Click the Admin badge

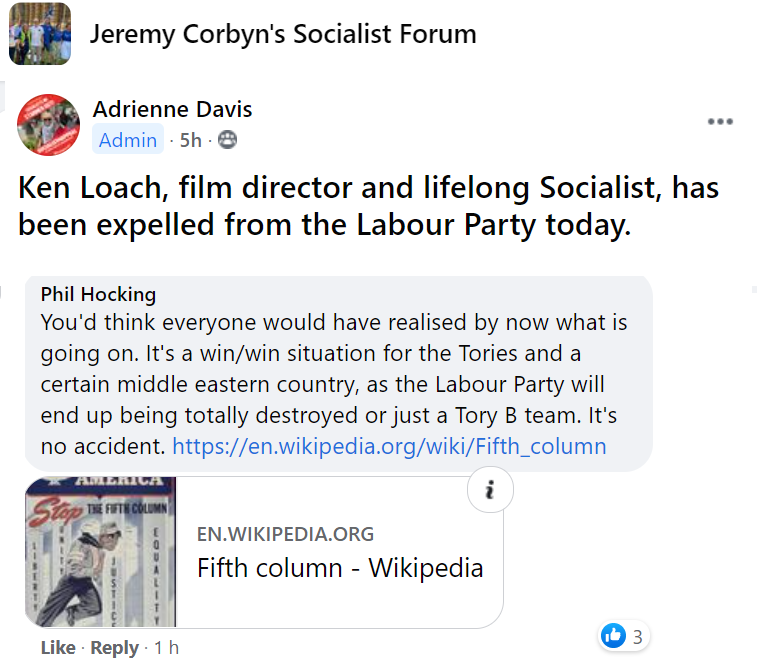(127, 140)
